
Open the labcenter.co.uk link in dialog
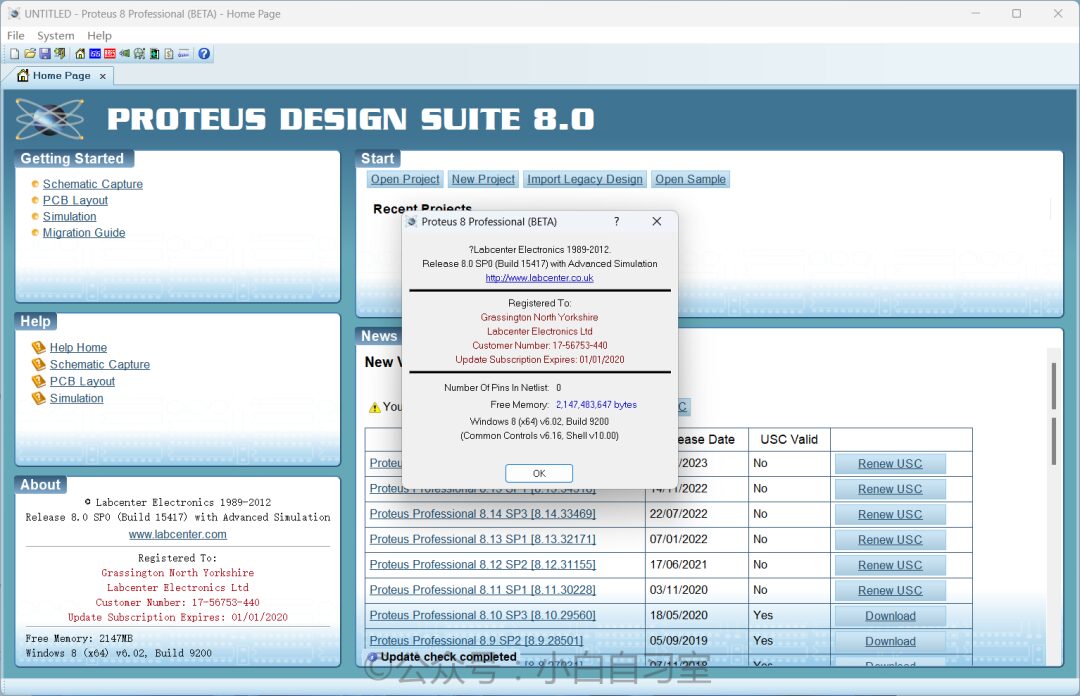tap(539, 278)
